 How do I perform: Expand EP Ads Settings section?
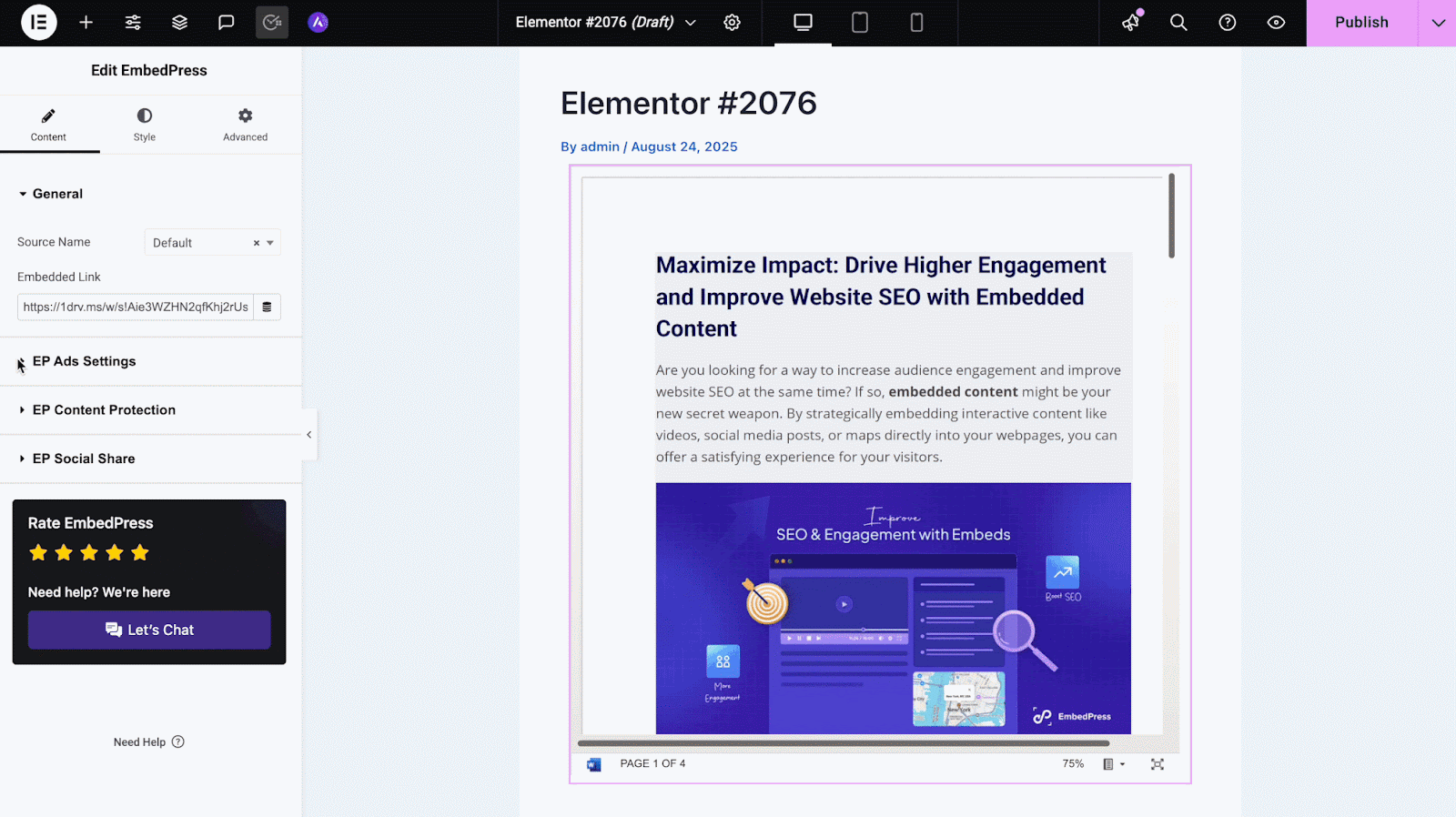(150, 361)
